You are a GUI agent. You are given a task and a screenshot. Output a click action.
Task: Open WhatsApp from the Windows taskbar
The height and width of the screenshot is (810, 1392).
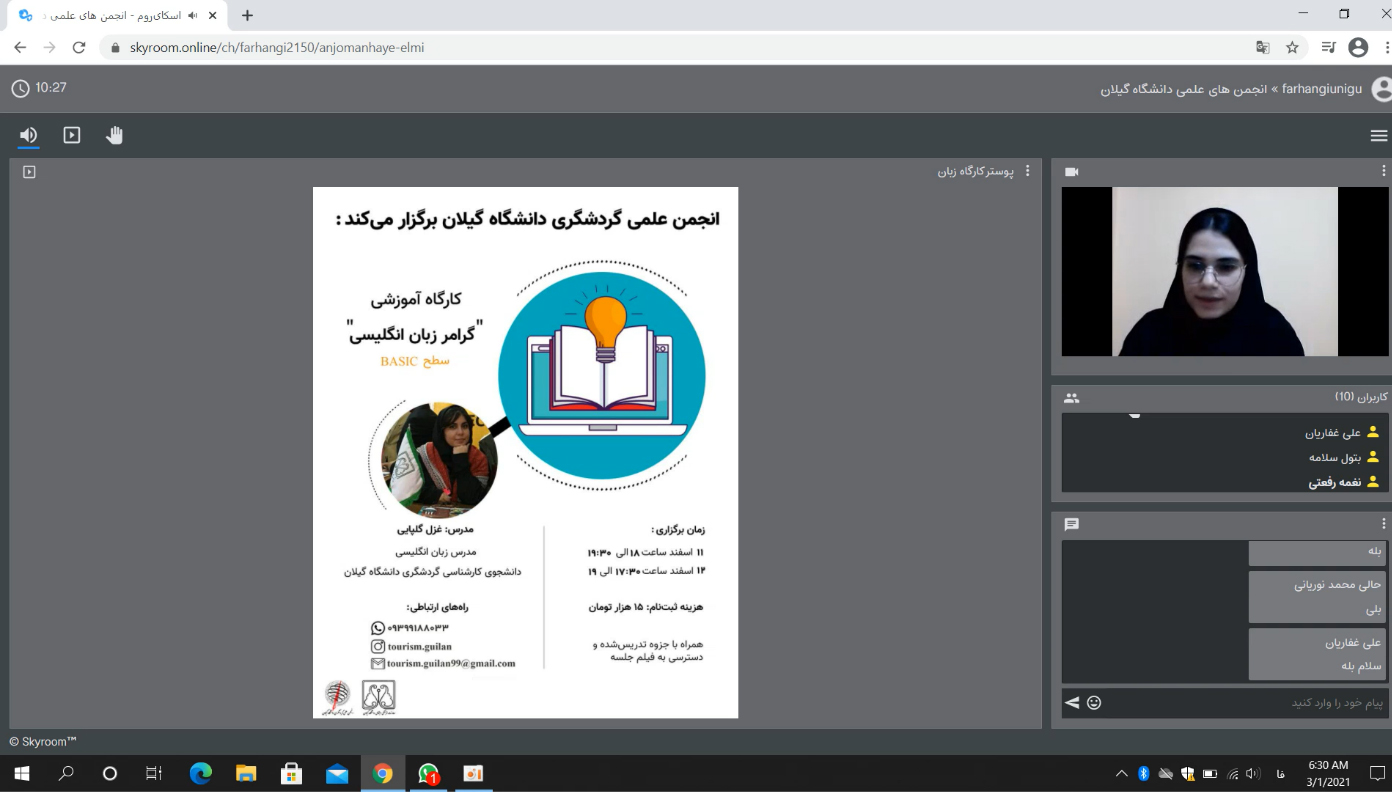(x=428, y=774)
